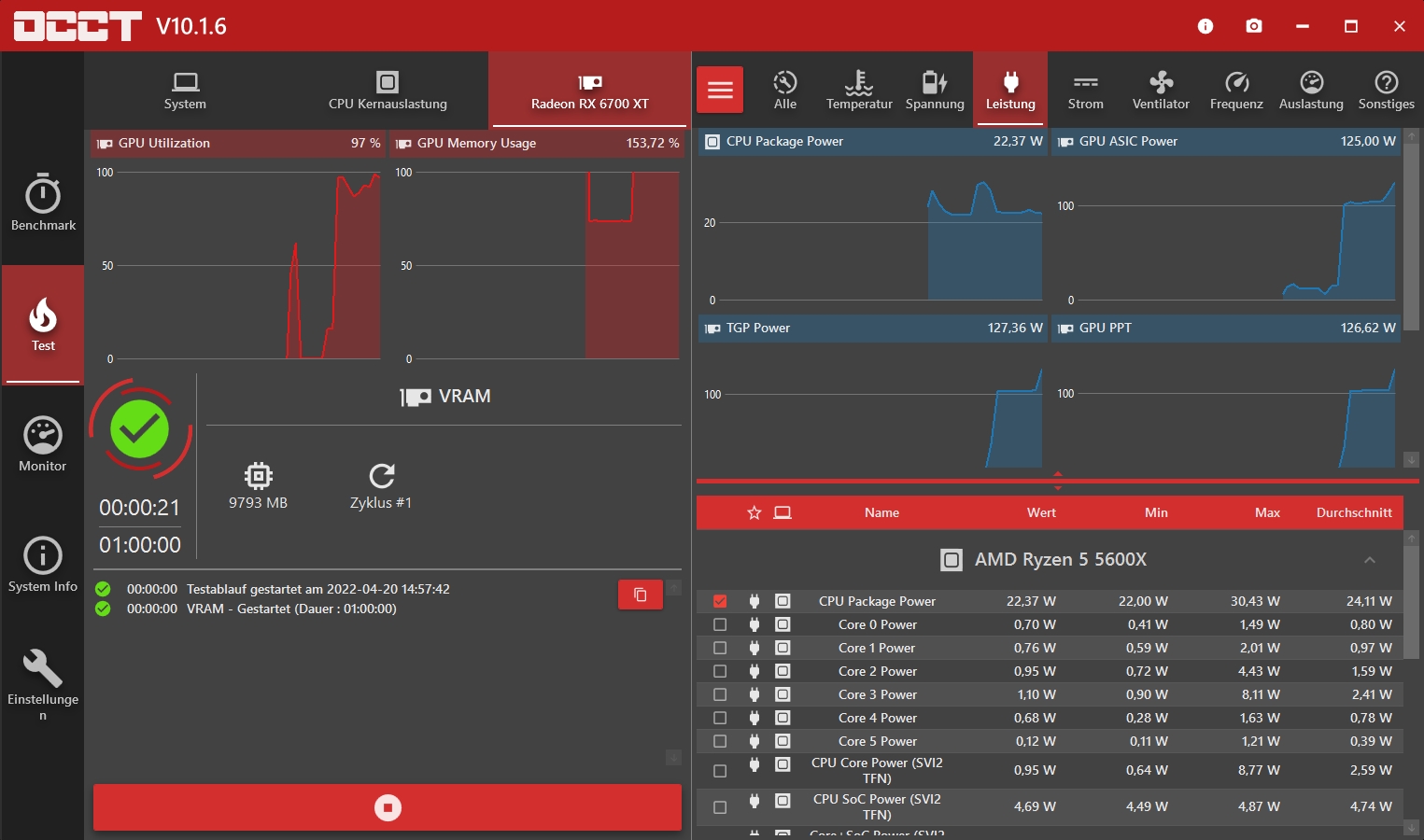Sort table by Min column
The image size is (1424, 840).
1156,512
